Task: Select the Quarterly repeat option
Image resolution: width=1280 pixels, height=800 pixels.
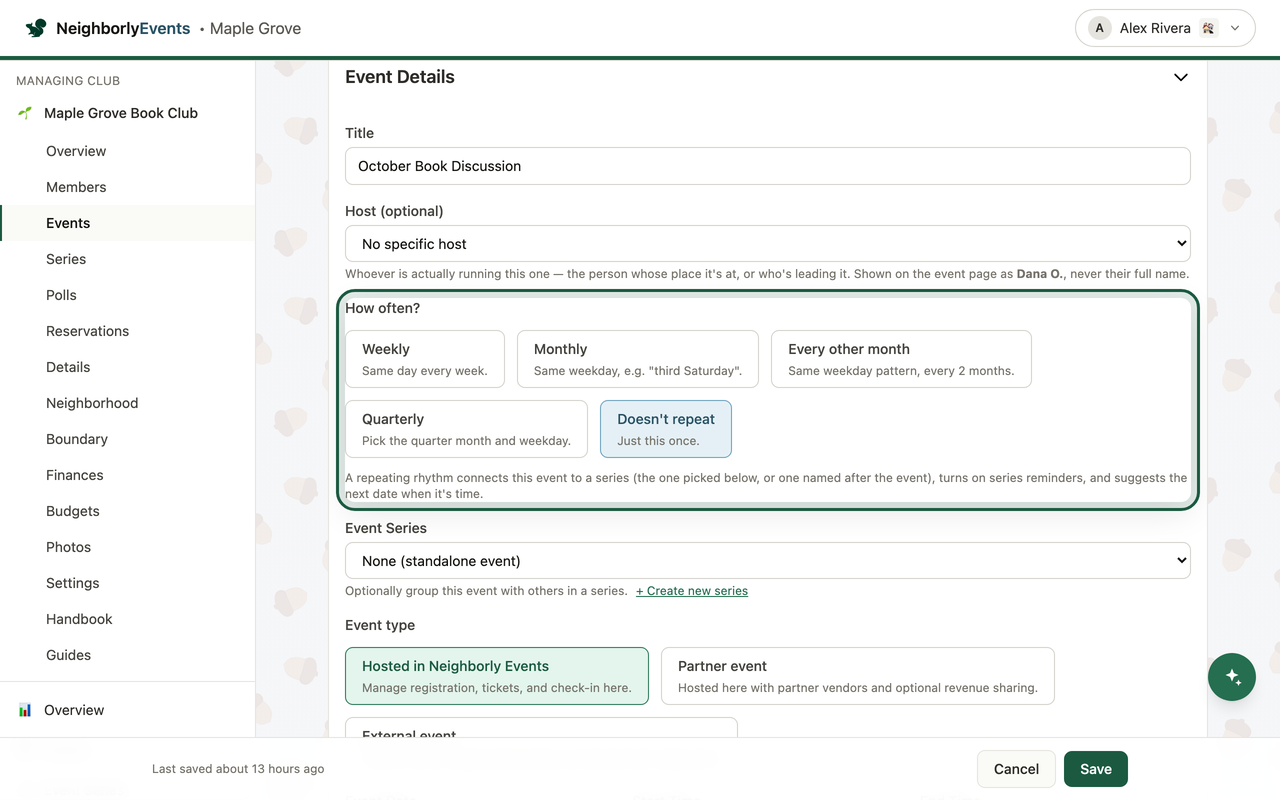Action: pyautogui.click(x=466, y=429)
